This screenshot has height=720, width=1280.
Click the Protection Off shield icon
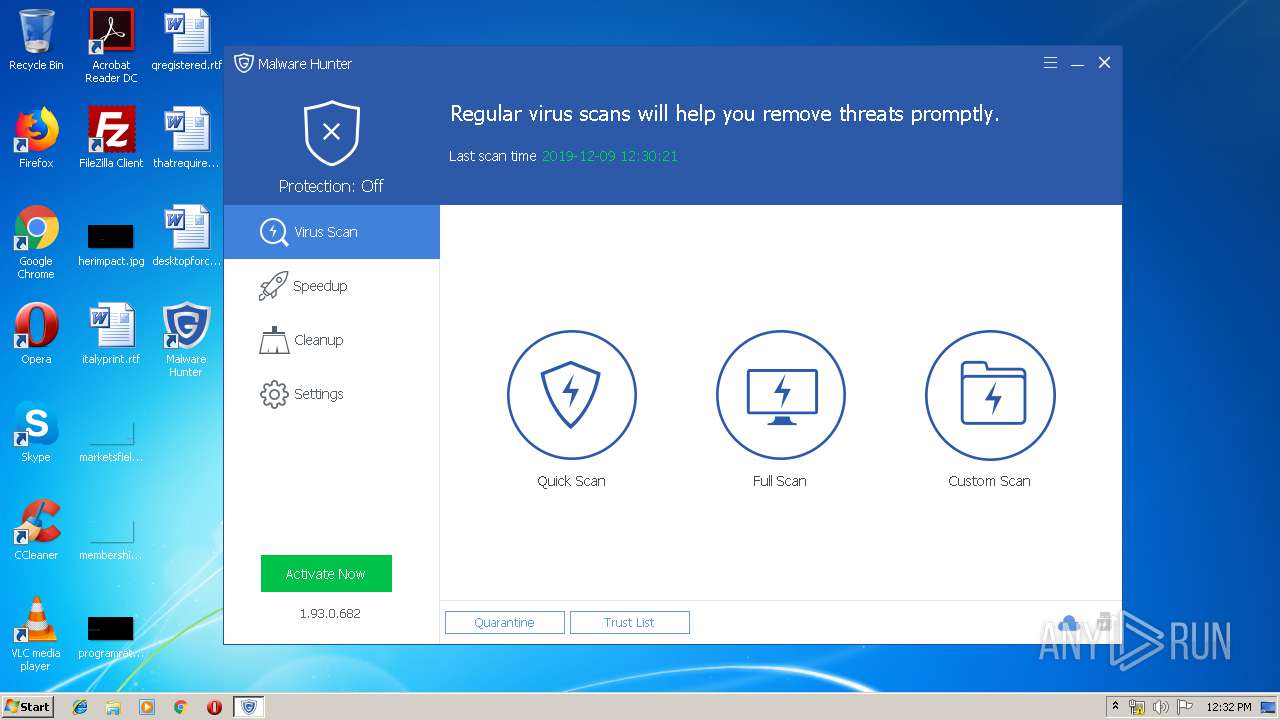(332, 133)
